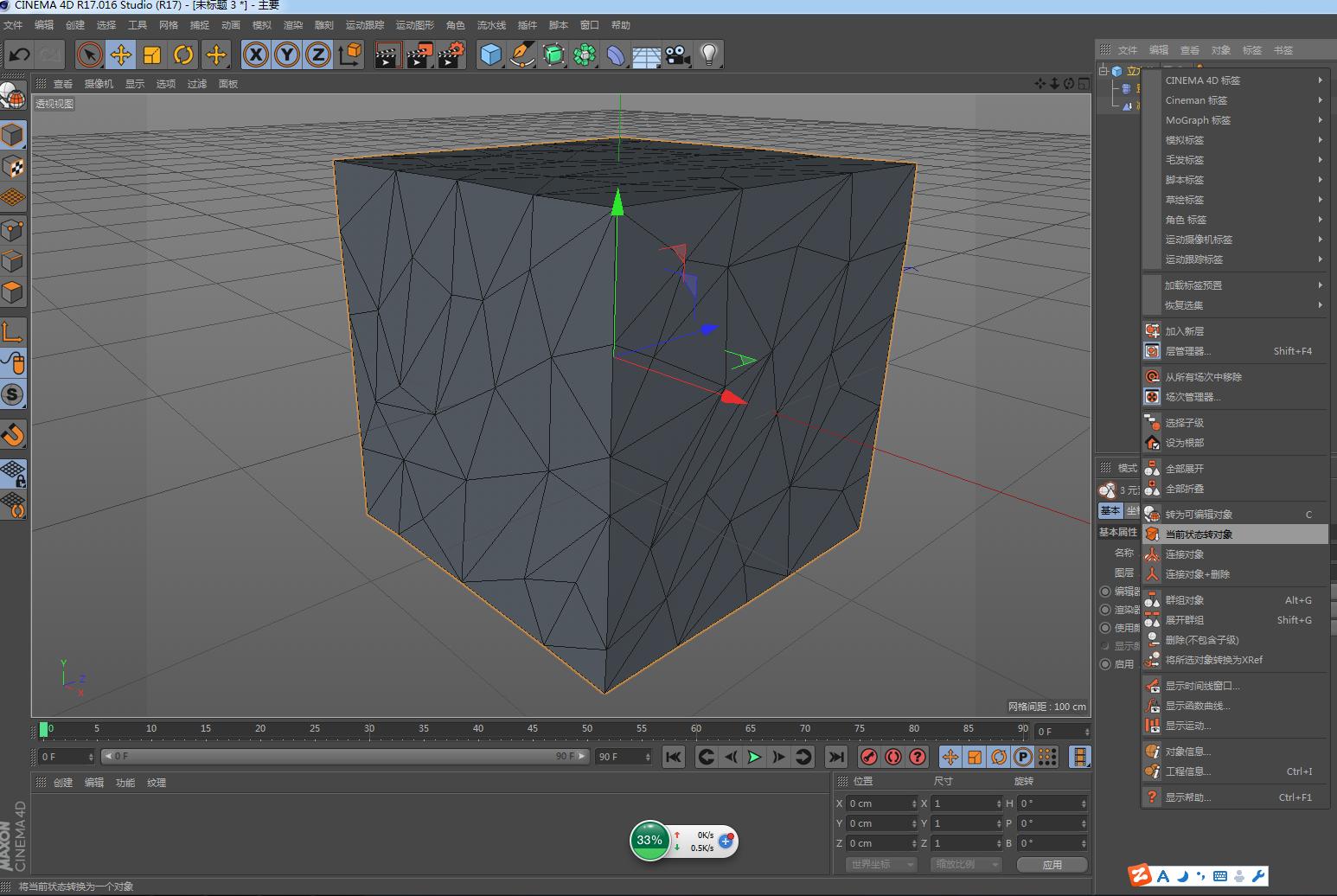This screenshot has height=896, width=1337.
Task: Click the 应用 button
Action: (1052, 864)
